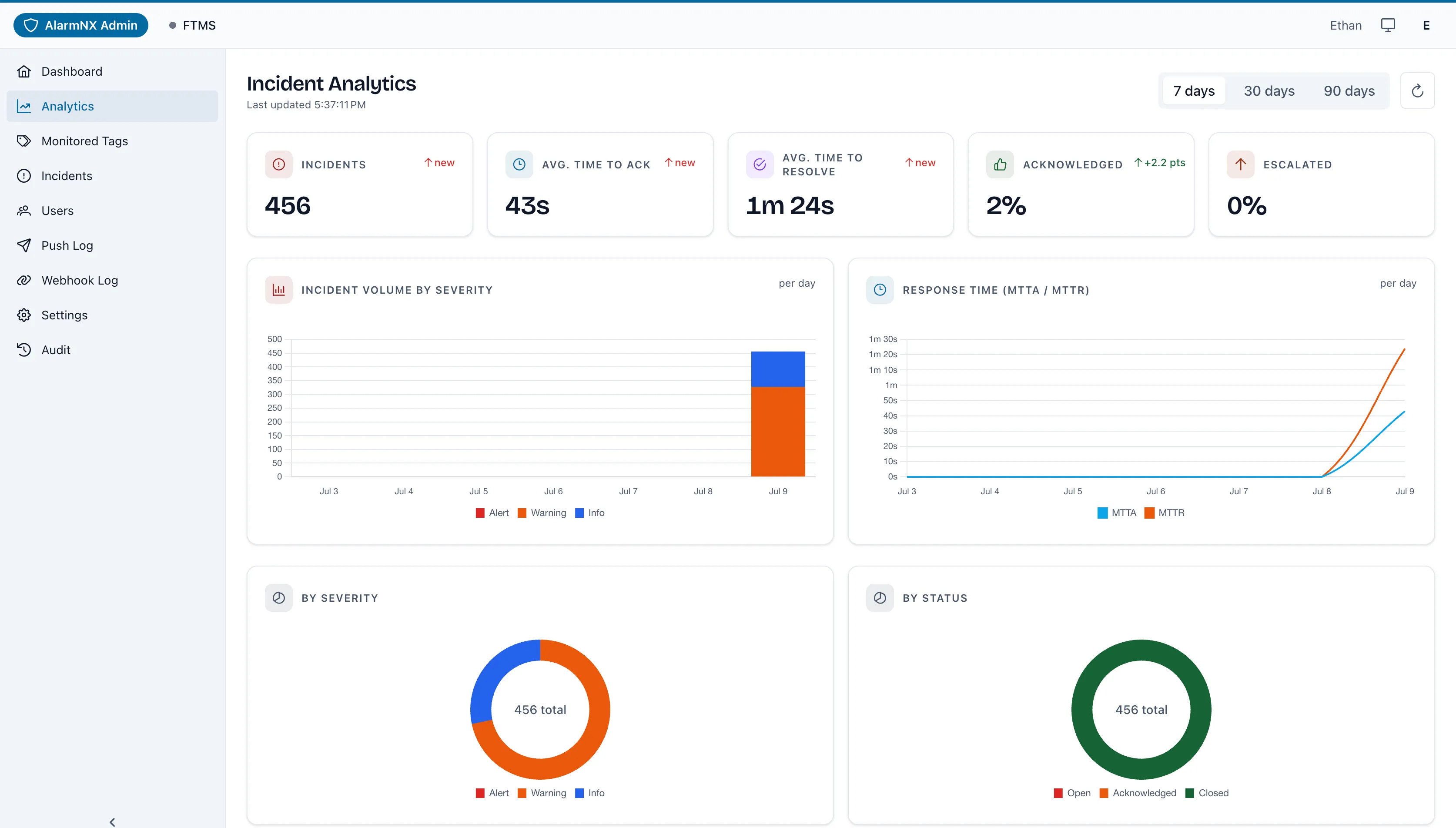Screen dimensions: 1456x828
Task: Click the Last updated 5:37:11 PM text
Action: click(306, 104)
